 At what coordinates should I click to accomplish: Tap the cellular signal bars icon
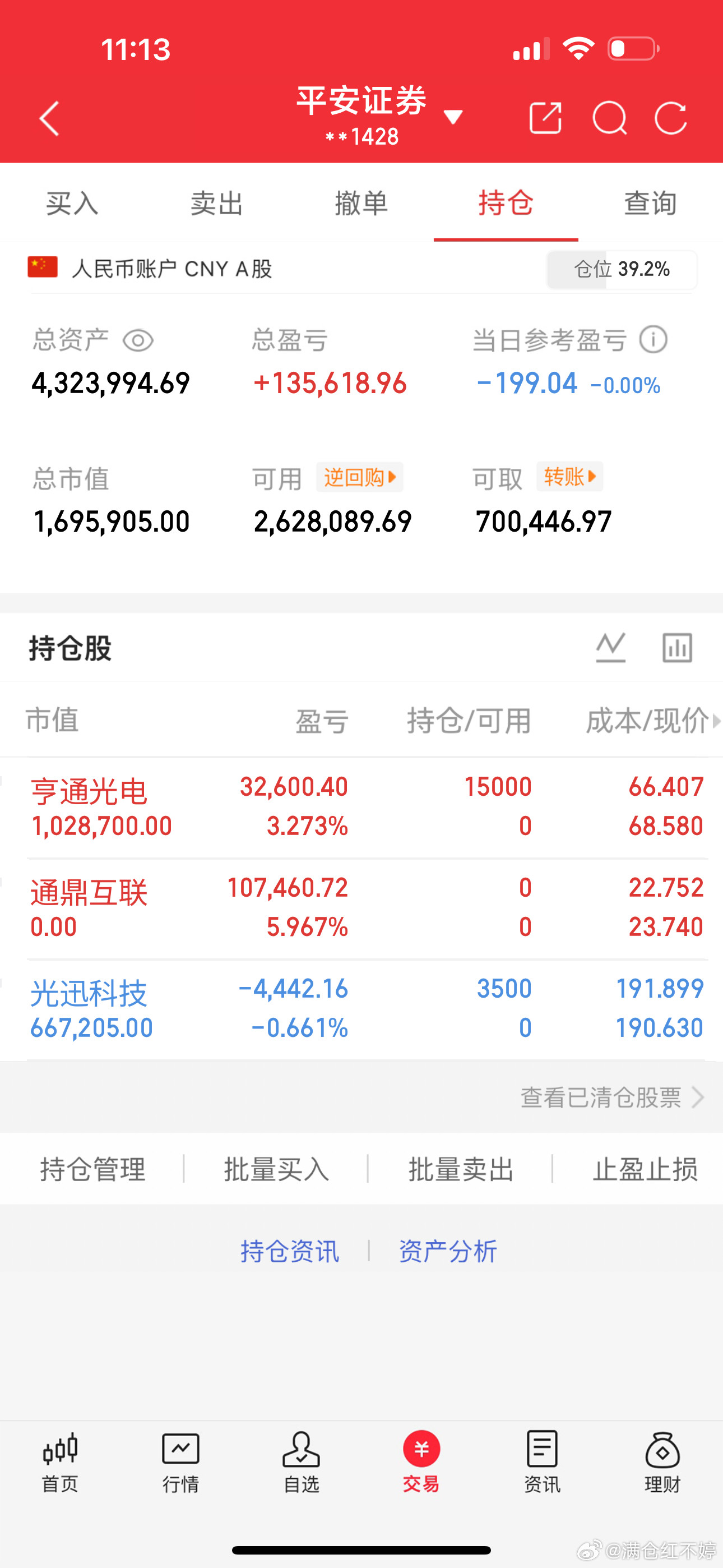coord(531,49)
